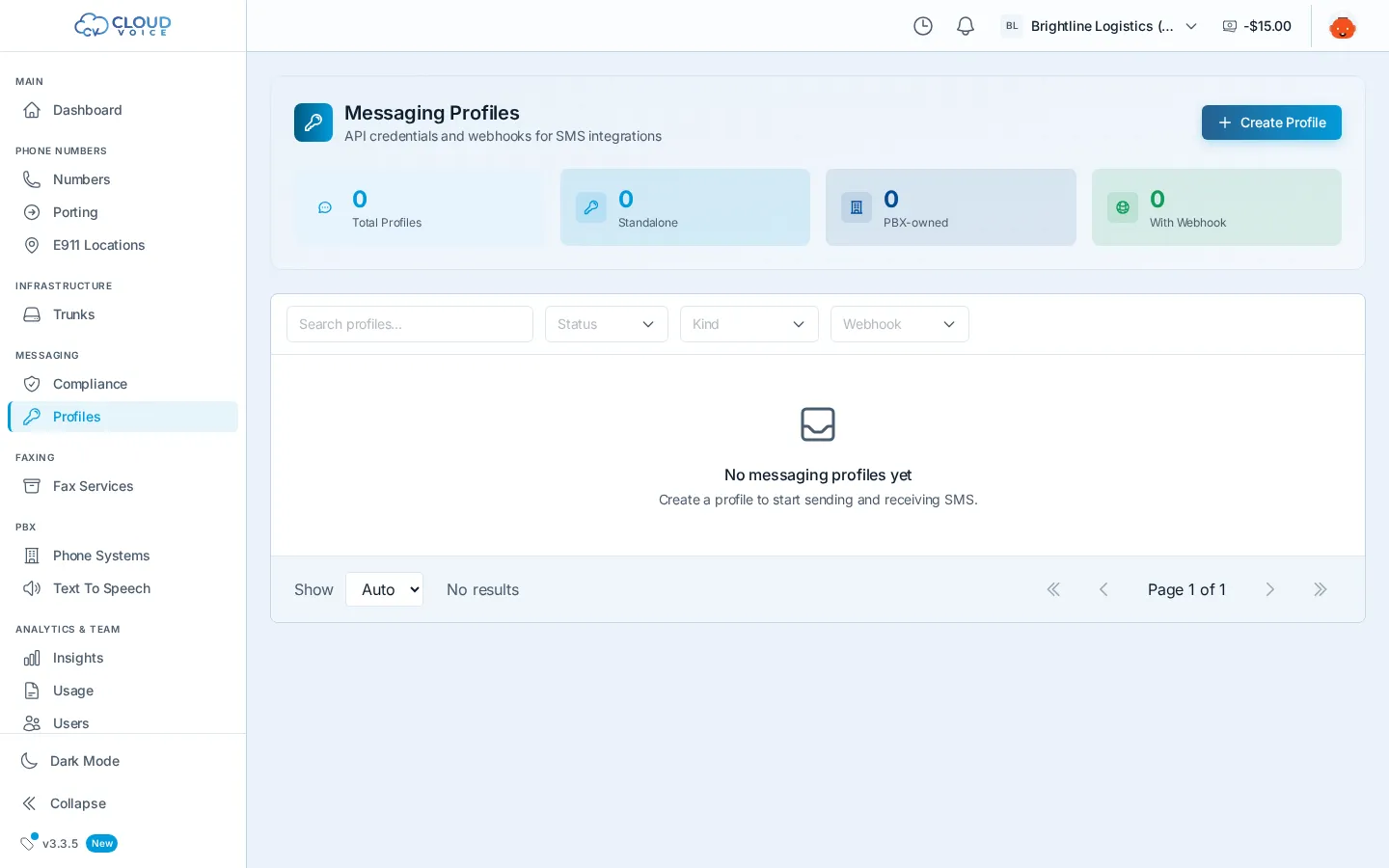The image size is (1389, 868).
Task: Click the CloudVoice logo
Action: (123, 25)
